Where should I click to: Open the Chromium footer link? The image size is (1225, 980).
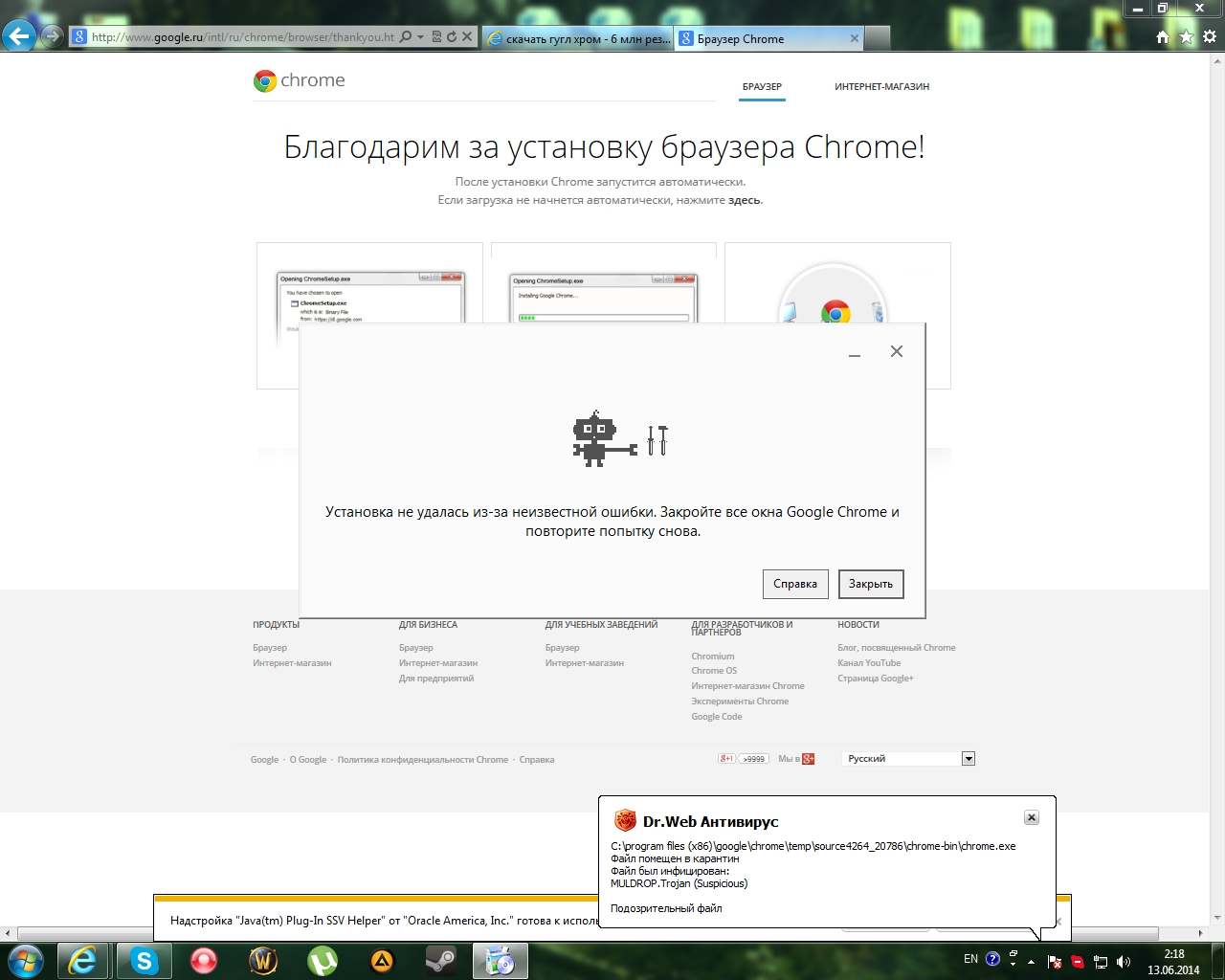click(713, 657)
